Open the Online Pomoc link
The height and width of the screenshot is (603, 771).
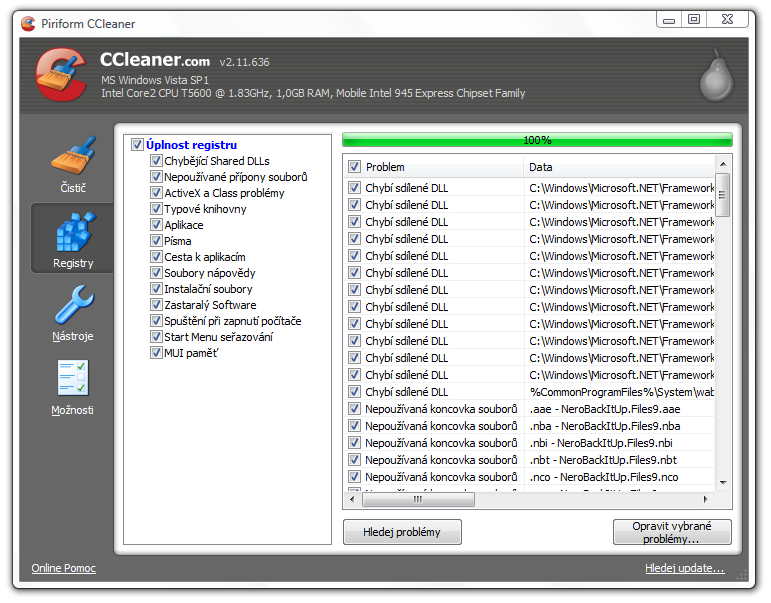pos(63,568)
